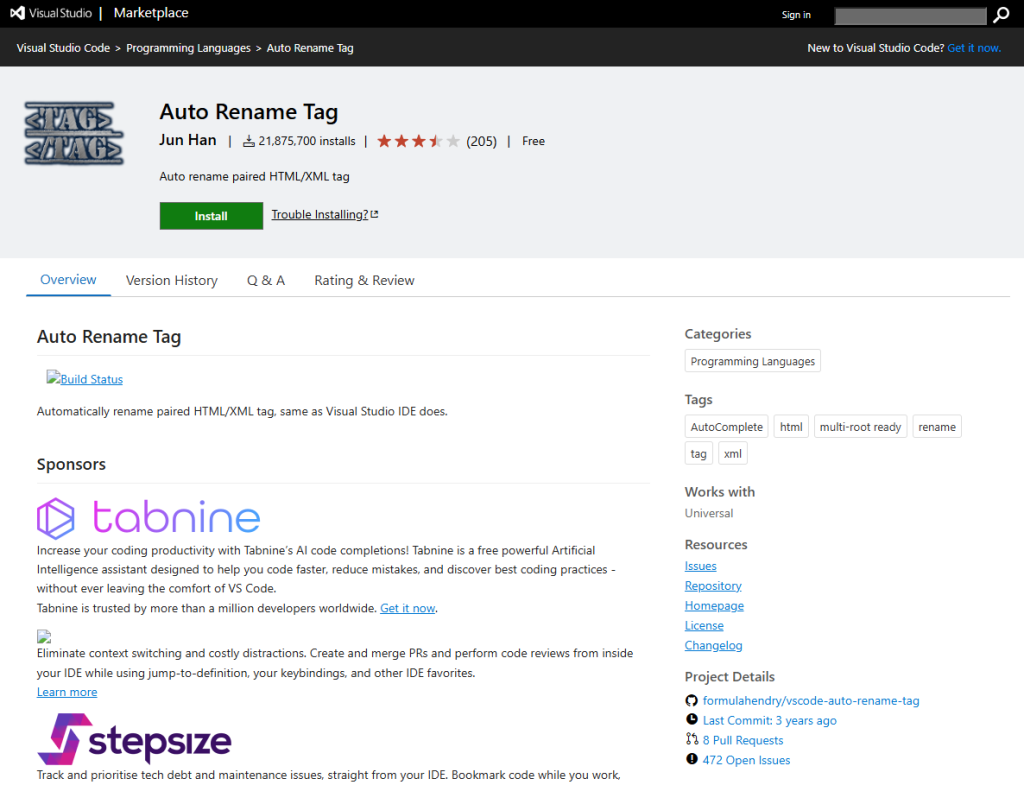1024x785 pixels.
Task: Click the downloads icon beside installs count
Action: [249, 141]
